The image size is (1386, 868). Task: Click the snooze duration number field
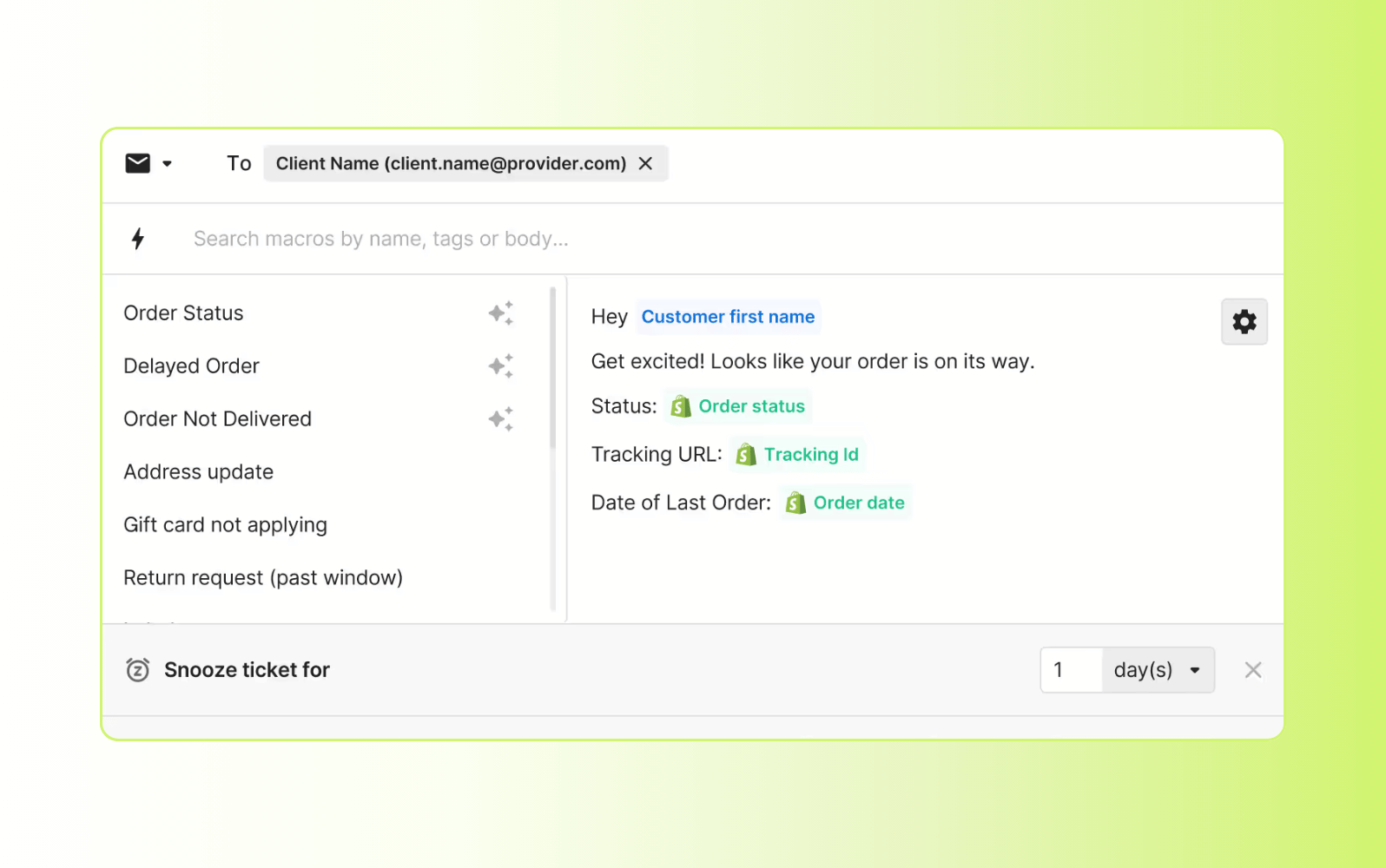pyautogui.click(x=1072, y=670)
